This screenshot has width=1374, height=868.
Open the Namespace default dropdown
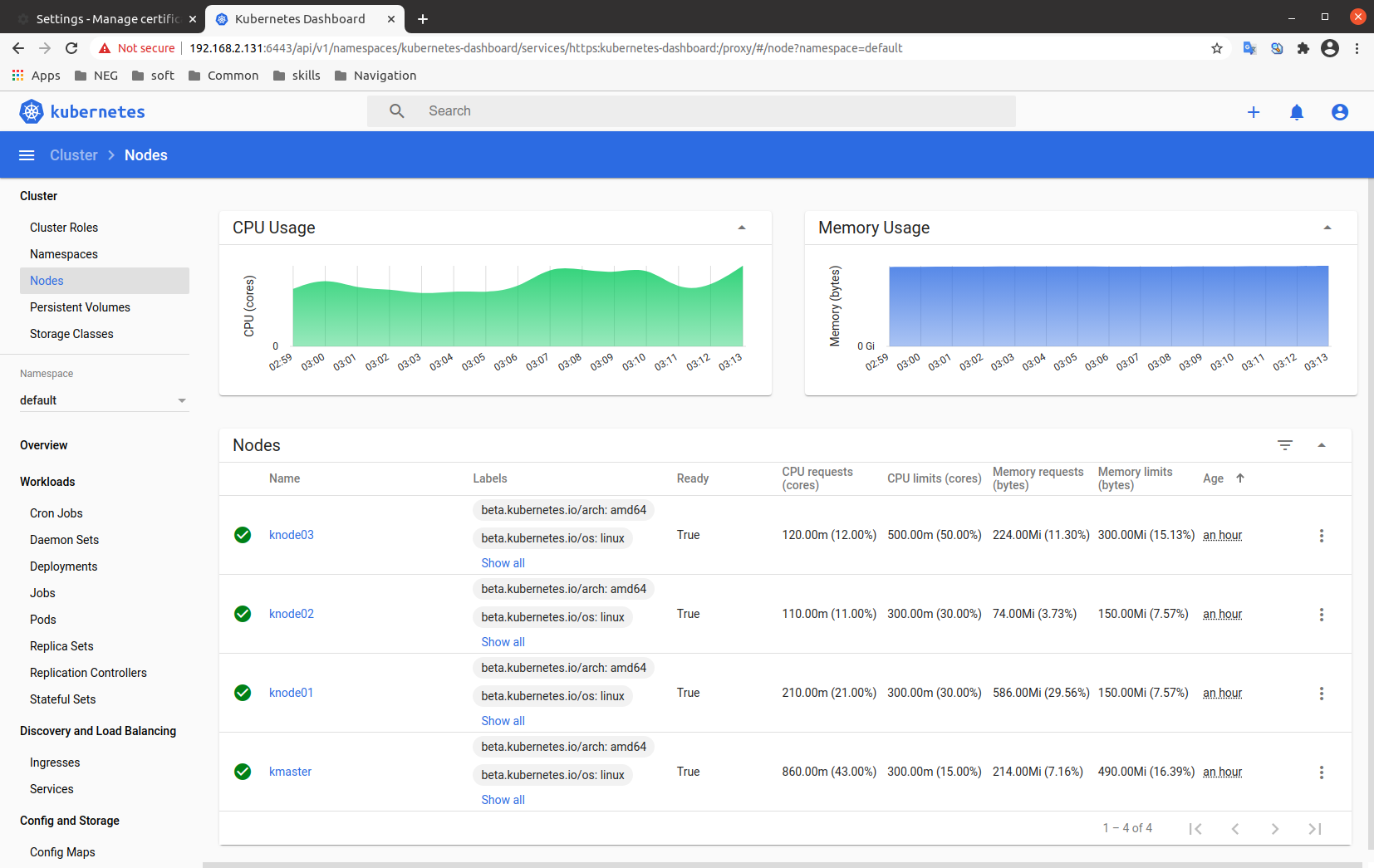click(x=104, y=400)
